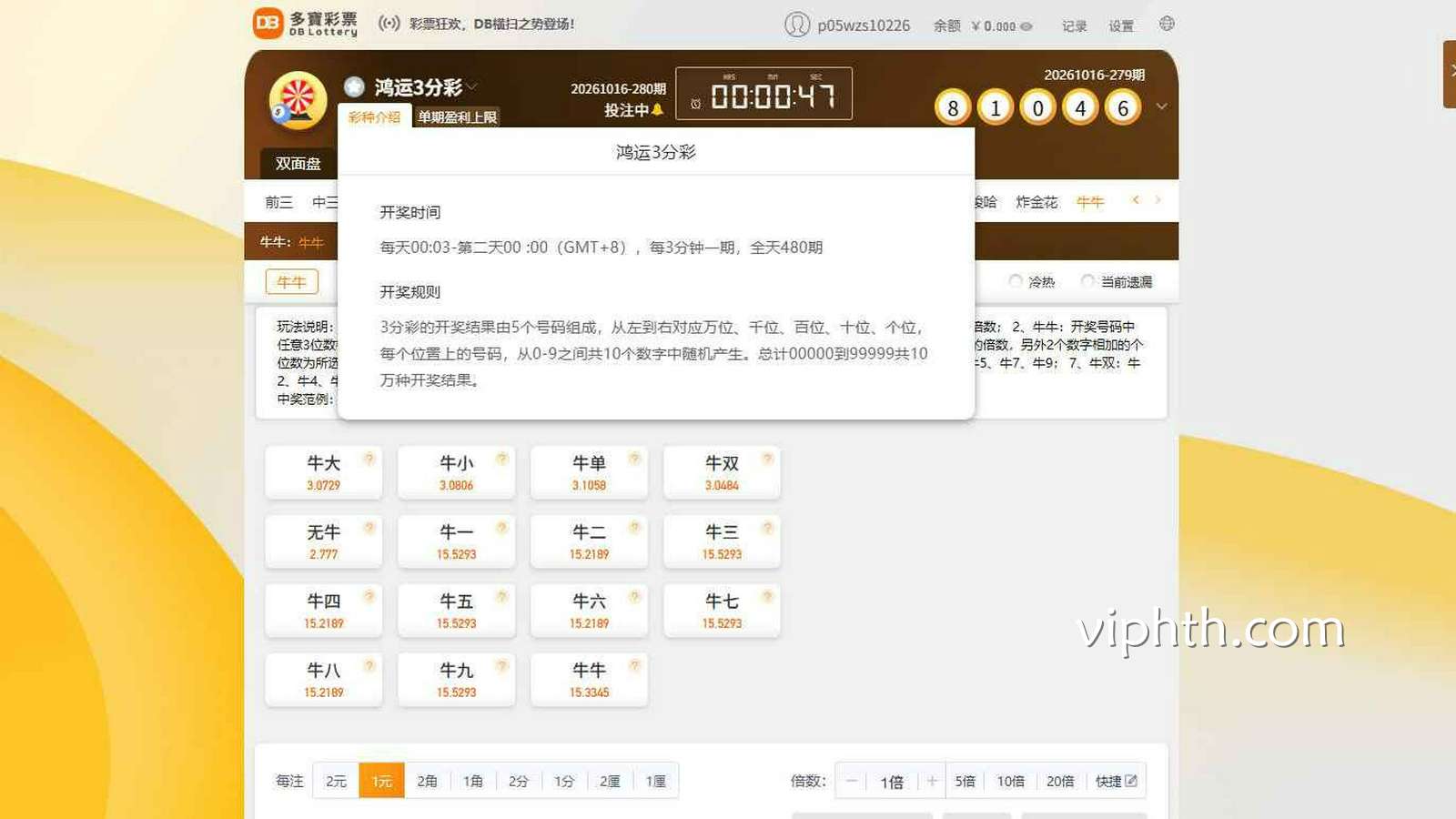Viewport: 1456px width, 819px height.
Task: Select the 当前遗漏 radio option
Action: click(x=1087, y=282)
